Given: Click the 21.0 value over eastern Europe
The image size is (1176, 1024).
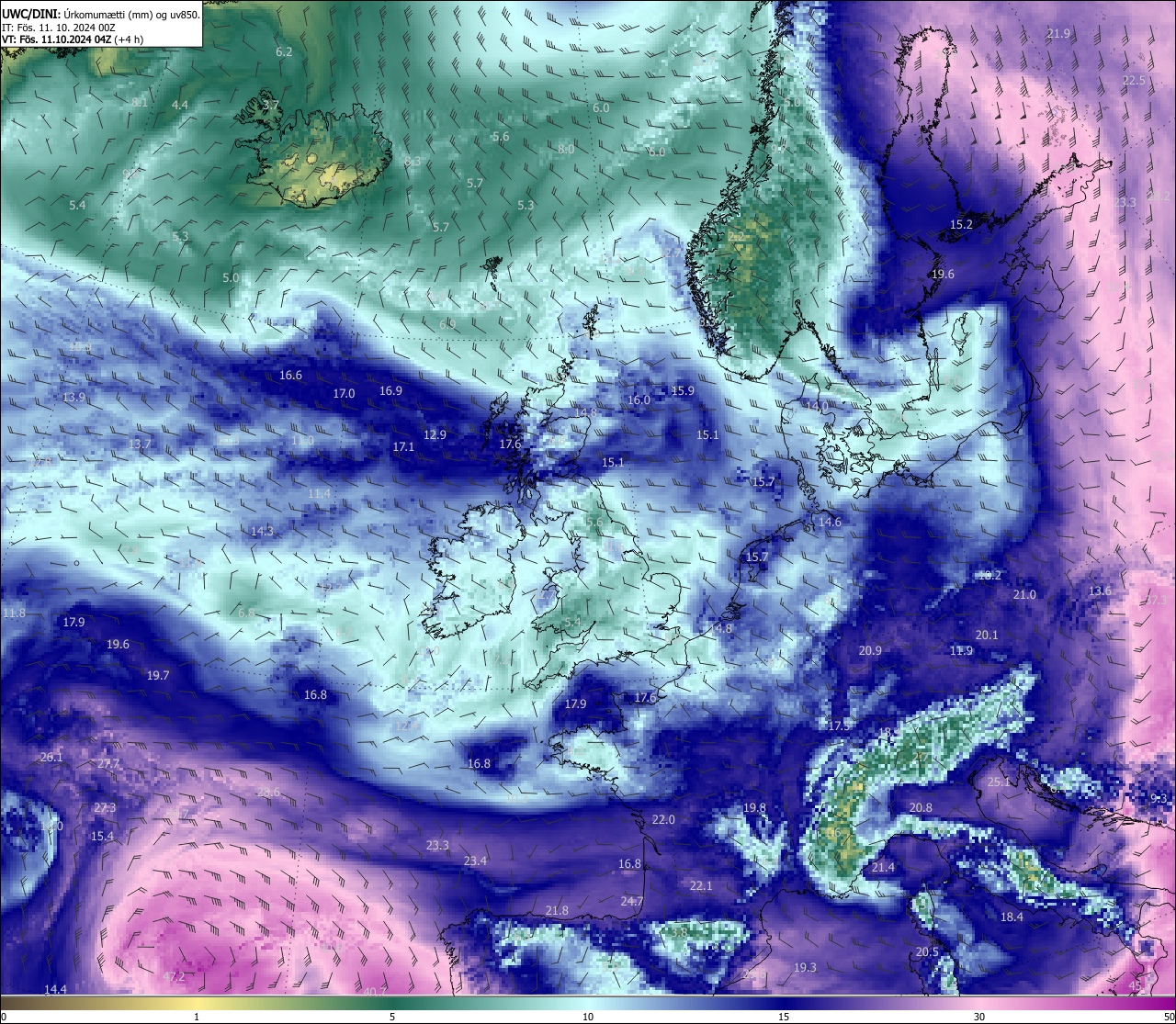Looking at the screenshot, I should (x=1024, y=595).
